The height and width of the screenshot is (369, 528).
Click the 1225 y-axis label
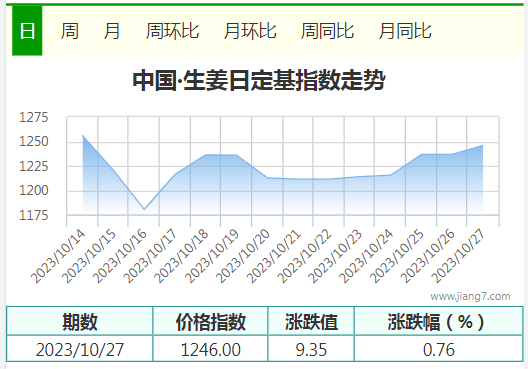coord(34,166)
